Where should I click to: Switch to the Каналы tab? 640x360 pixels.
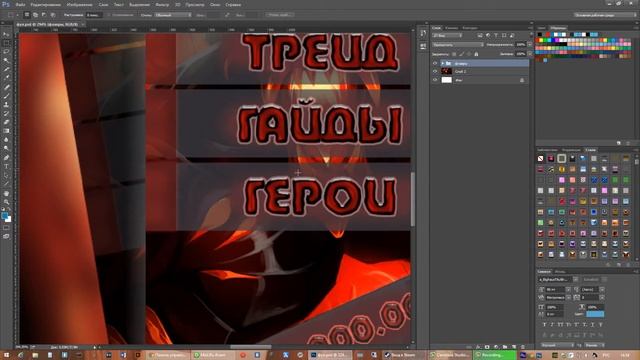pos(451,28)
